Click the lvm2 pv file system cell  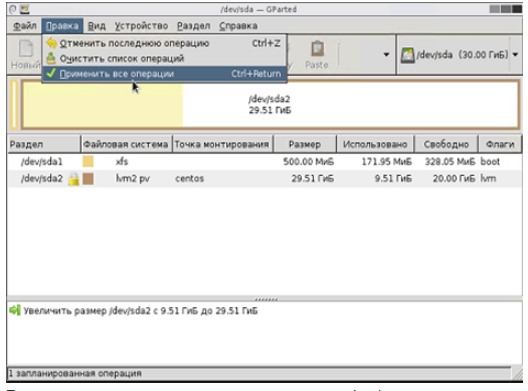click(133, 178)
